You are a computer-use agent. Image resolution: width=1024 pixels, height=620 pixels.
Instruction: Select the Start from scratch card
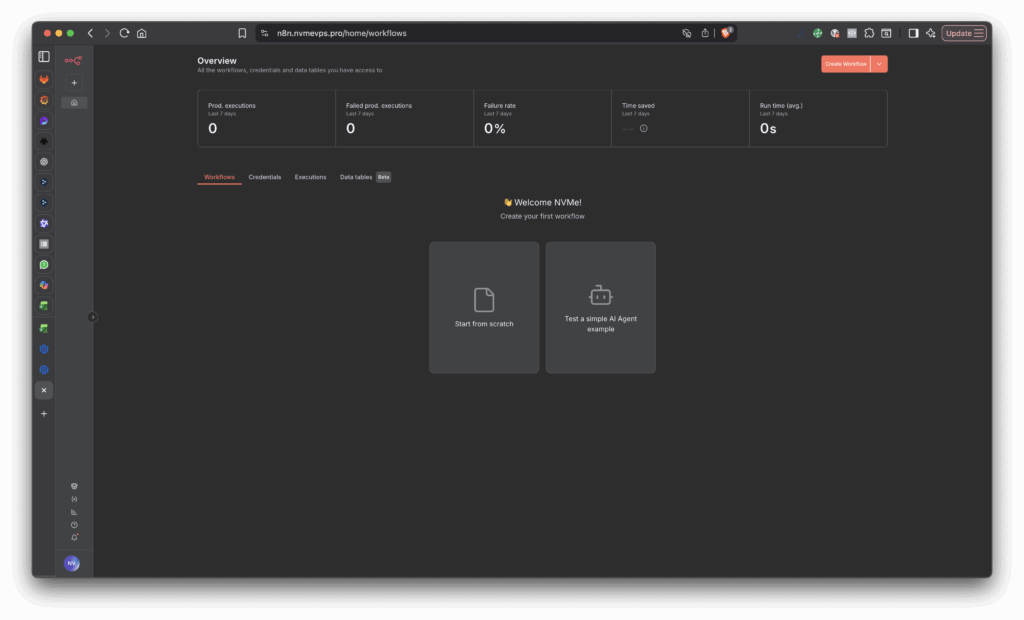[x=484, y=307]
